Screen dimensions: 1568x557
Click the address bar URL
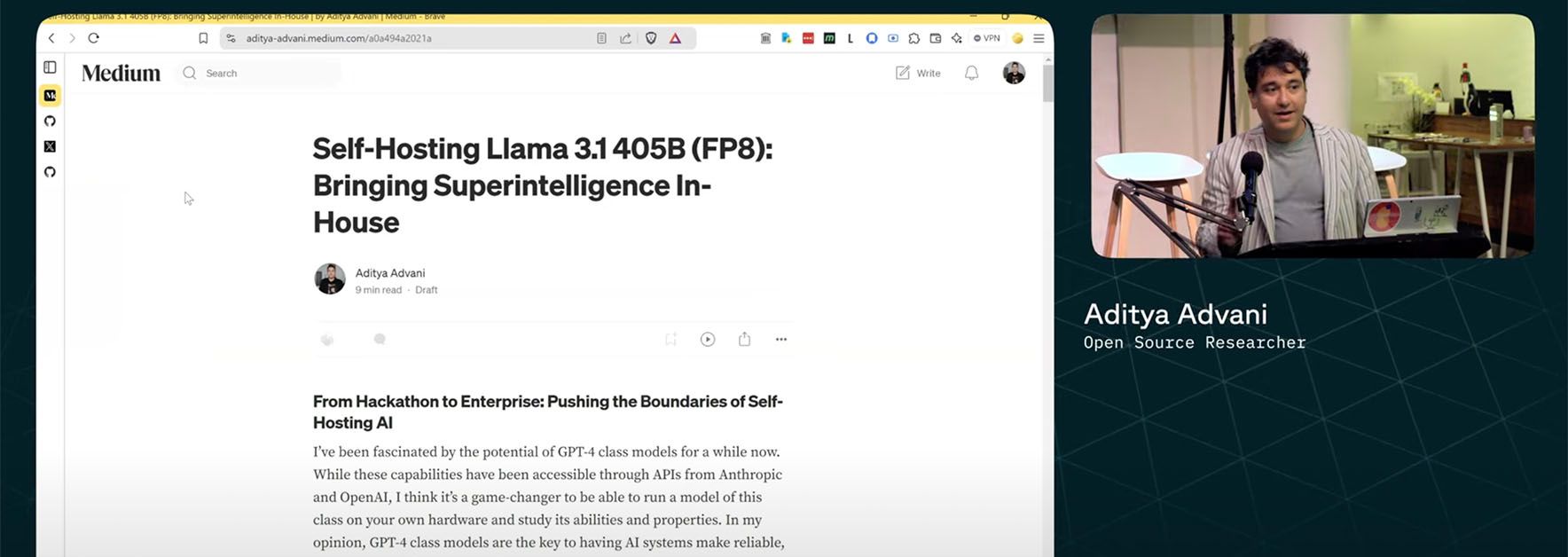point(339,38)
